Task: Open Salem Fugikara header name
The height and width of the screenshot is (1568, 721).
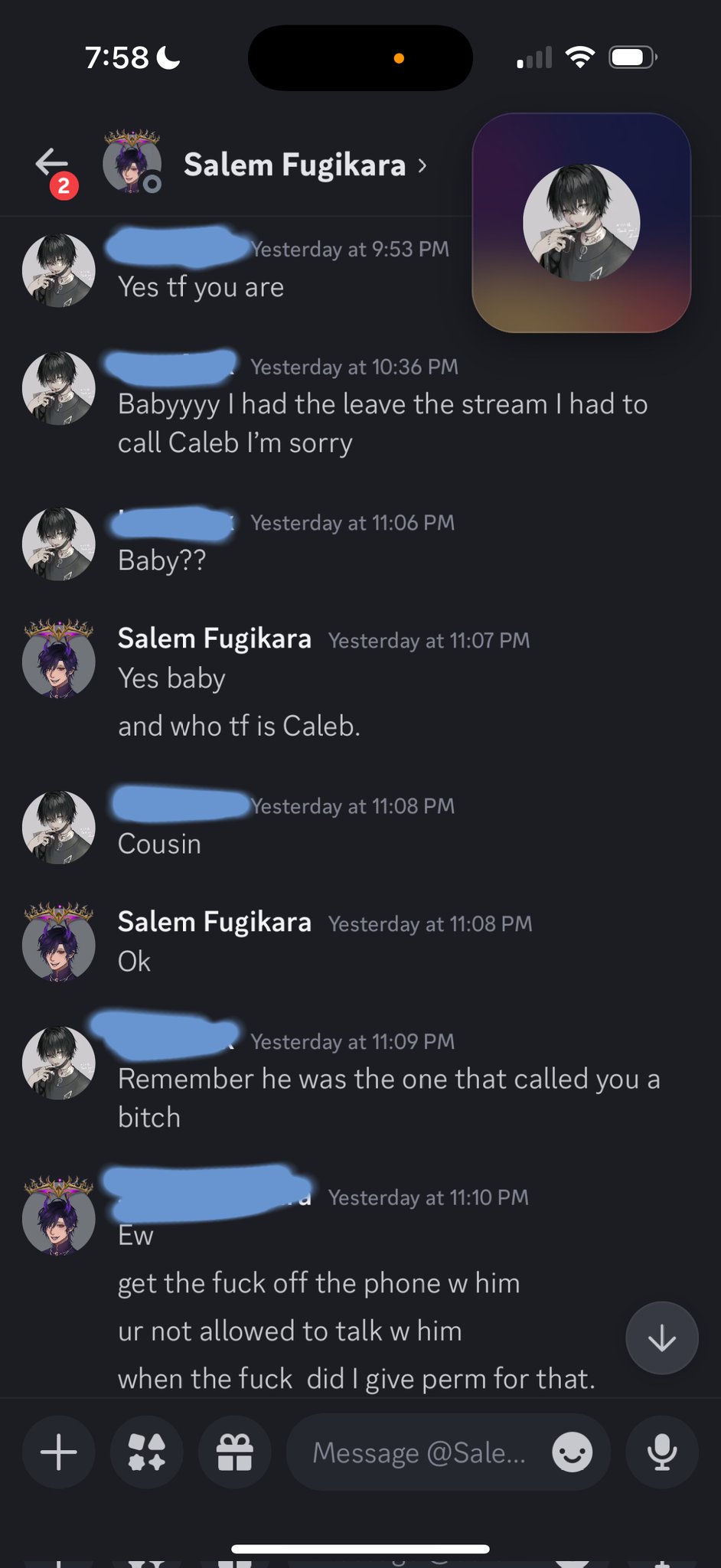Action: 295,165
